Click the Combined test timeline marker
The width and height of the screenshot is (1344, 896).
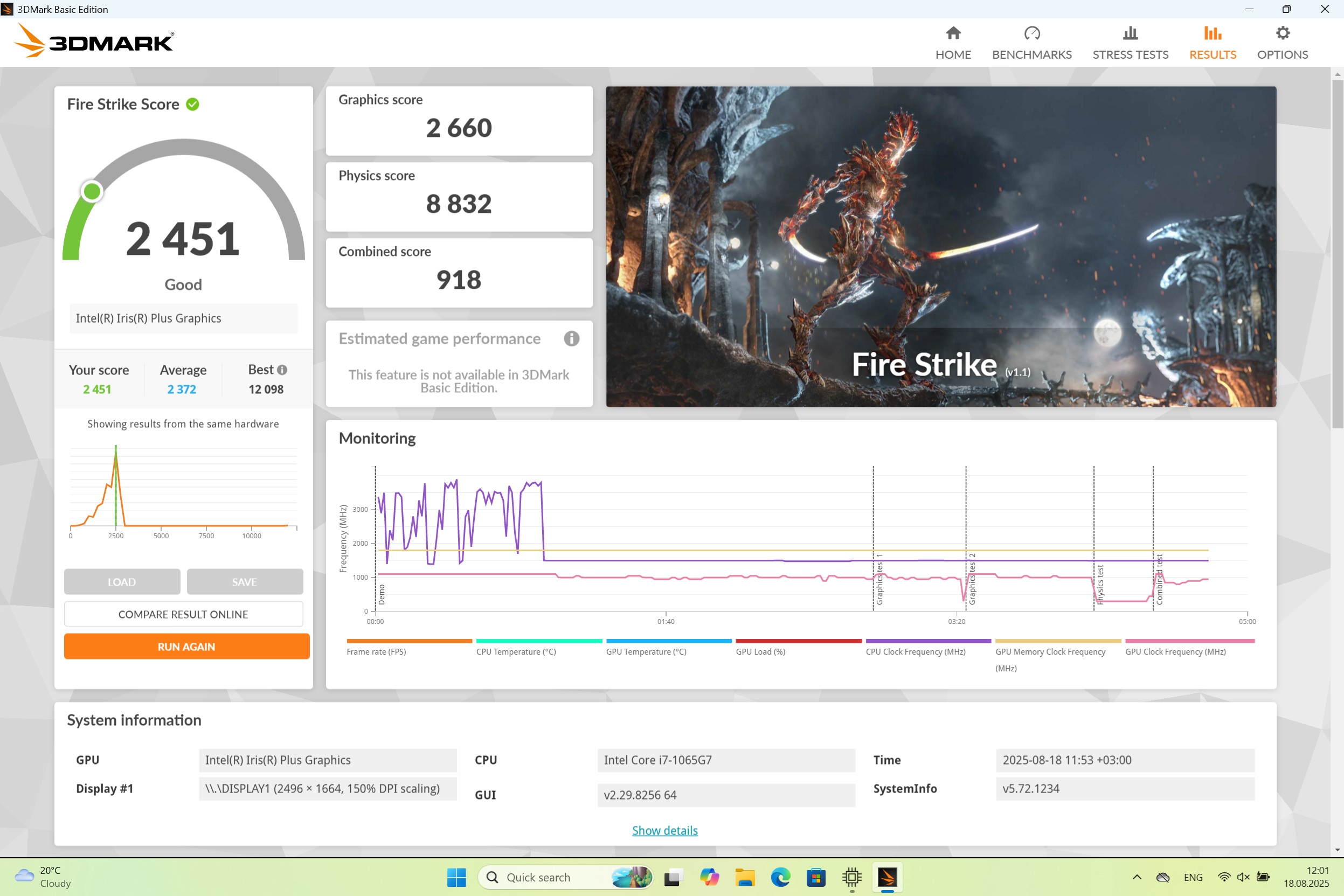[1159, 579]
